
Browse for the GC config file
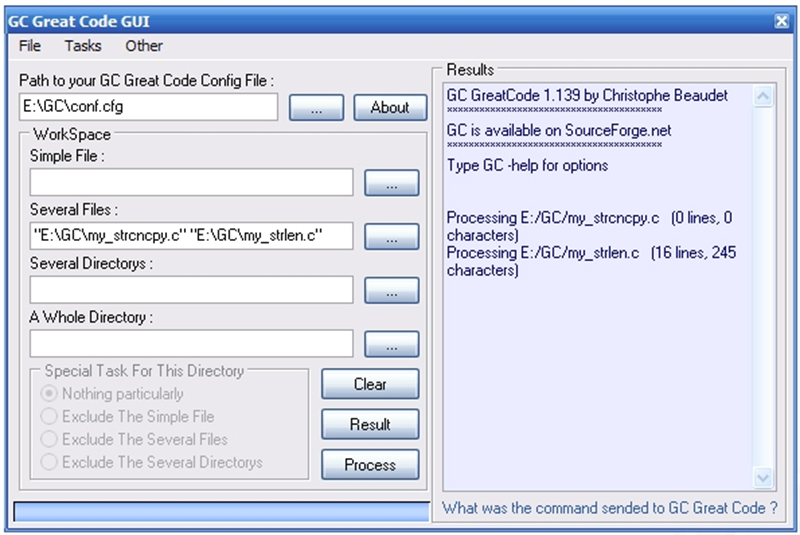click(316, 107)
